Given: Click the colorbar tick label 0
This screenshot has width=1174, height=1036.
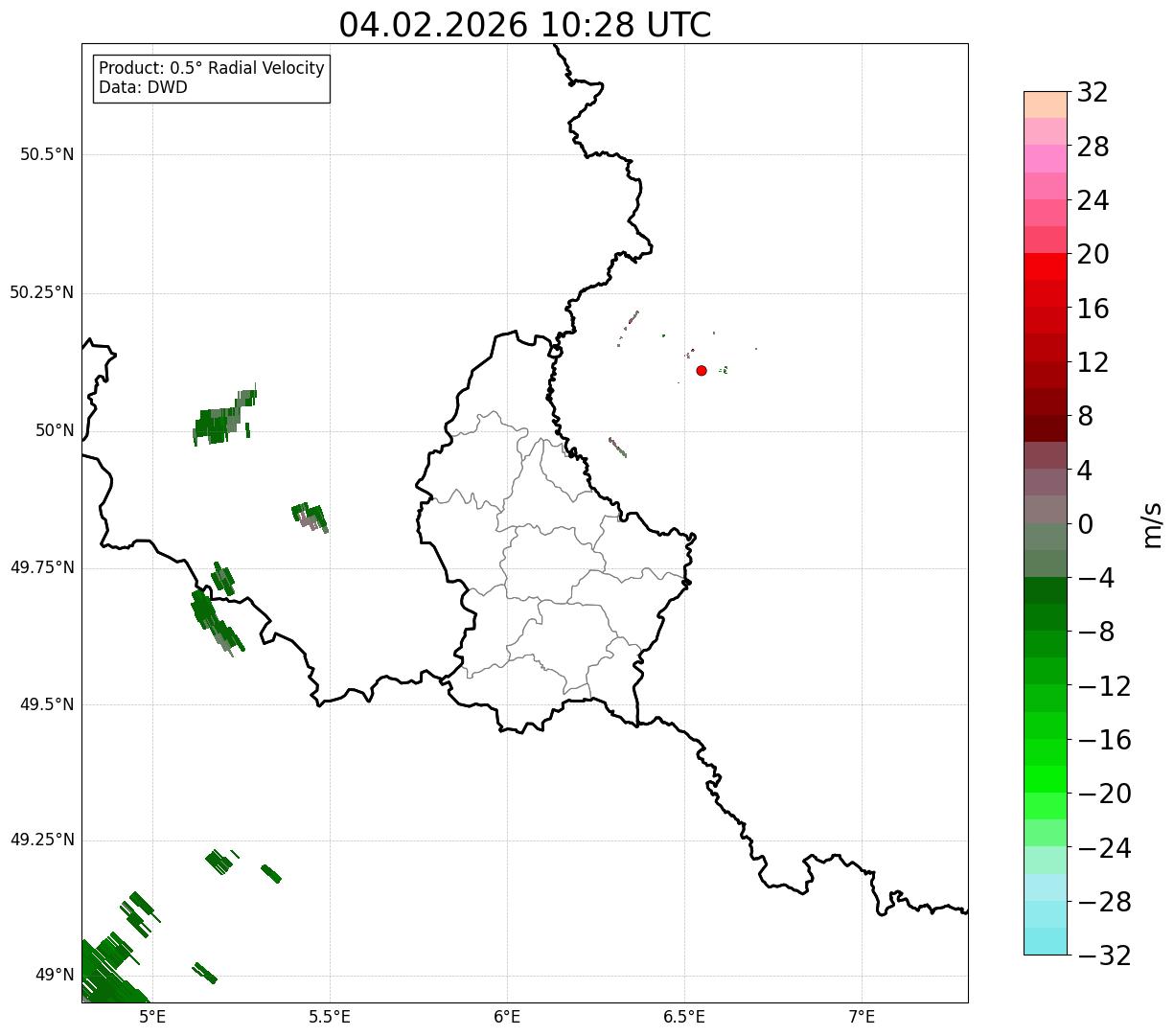Looking at the screenshot, I should pyautogui.click(x=1086, y=524).
